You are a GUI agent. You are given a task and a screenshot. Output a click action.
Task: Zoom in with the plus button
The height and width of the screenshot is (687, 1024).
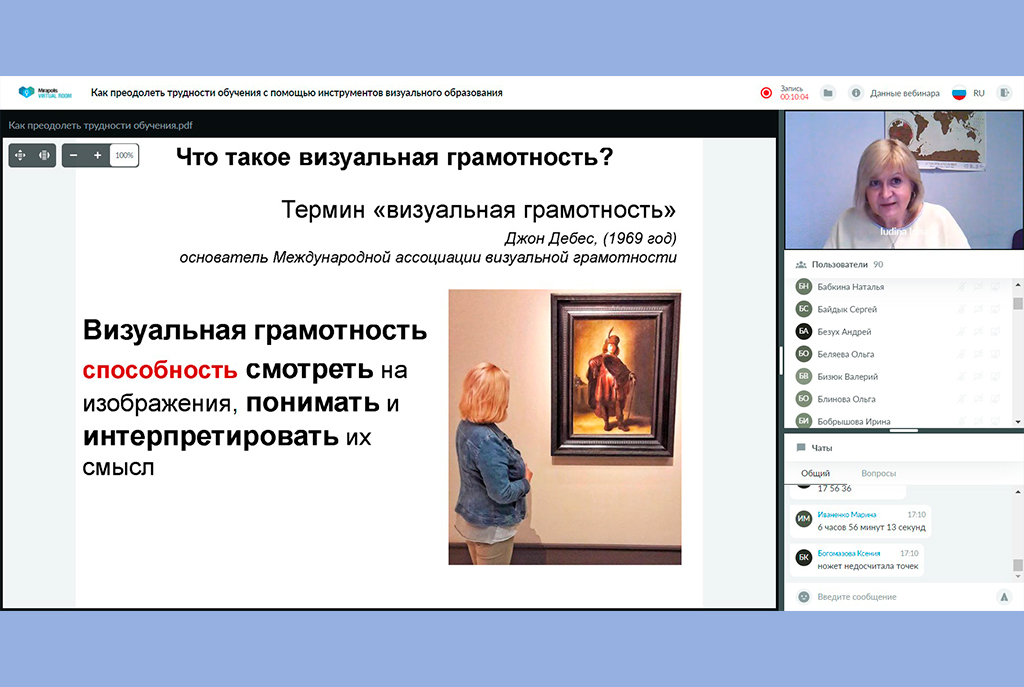tap(97, 155)
